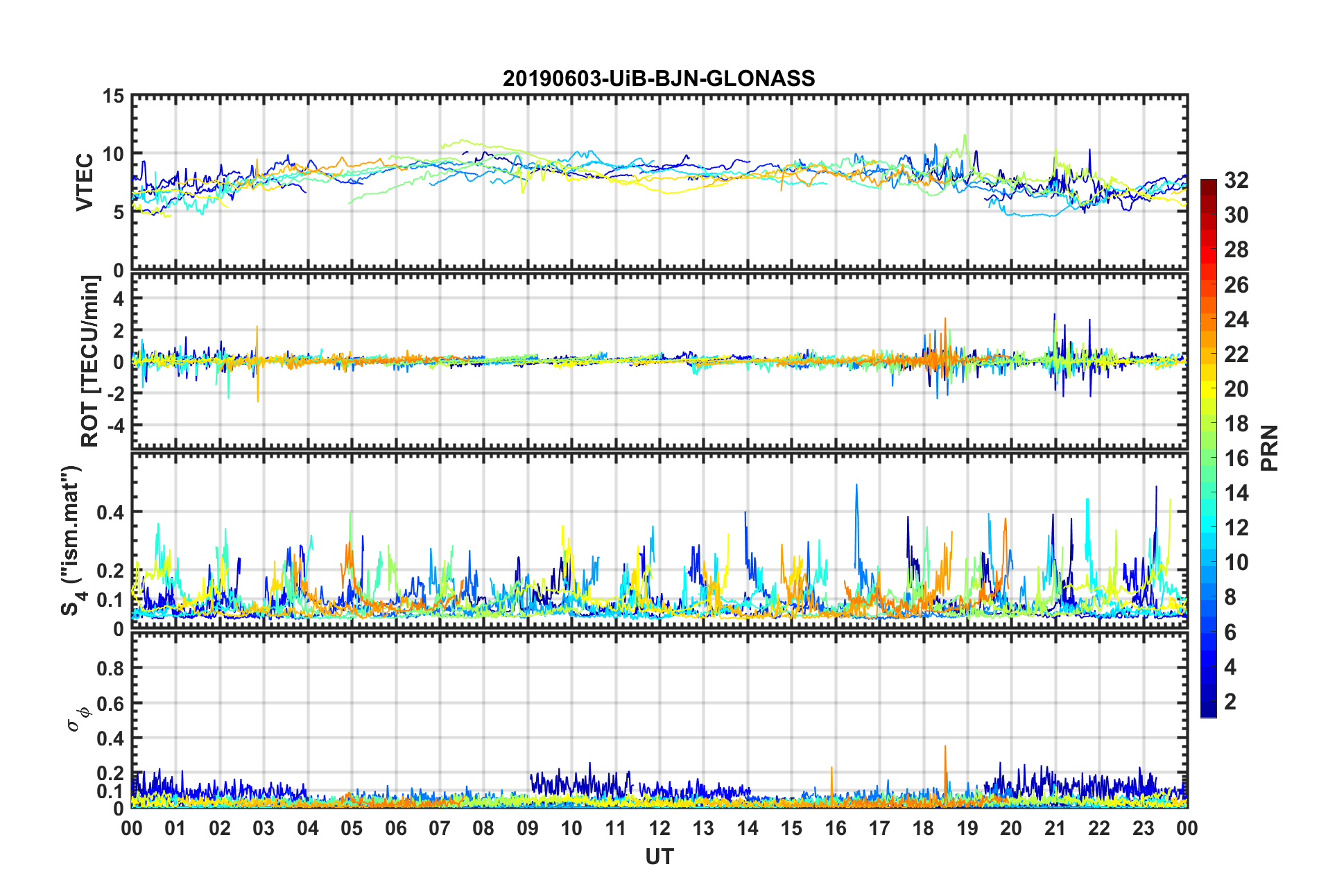
Task: Select the colorbar tick label "24"
Action: tap(1236, 320)
